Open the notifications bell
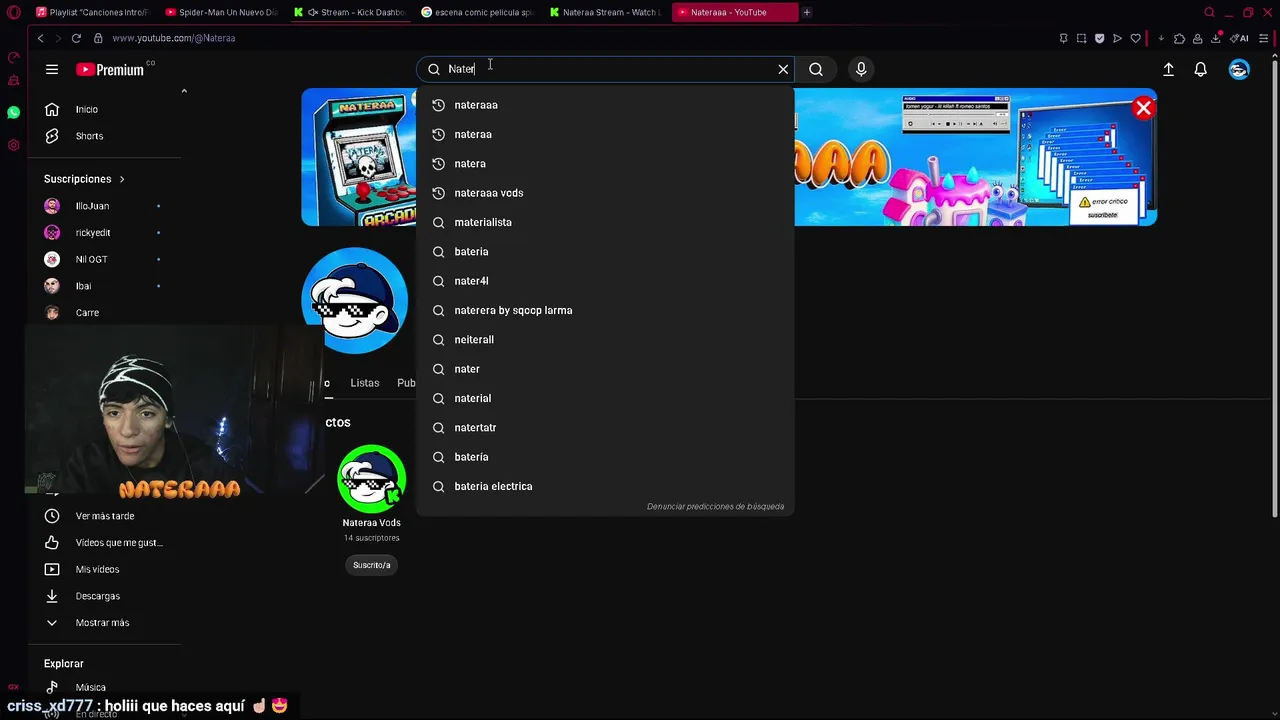The image size is (1280, 720). [1200, 69]
